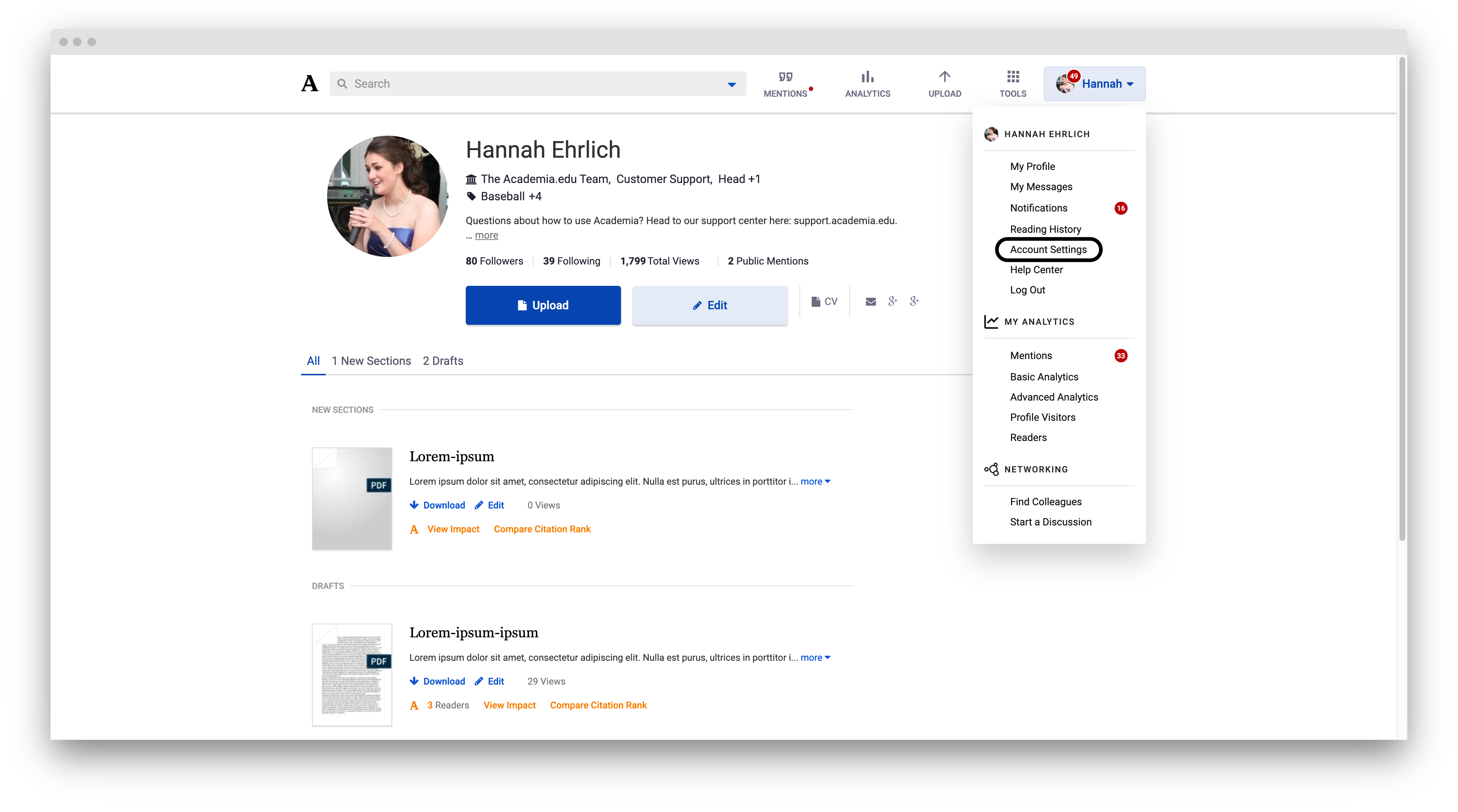This screenshot has height=812, width=1458.
Task: Download the Lorem-ipsum paper
Action: click(437, 505)
